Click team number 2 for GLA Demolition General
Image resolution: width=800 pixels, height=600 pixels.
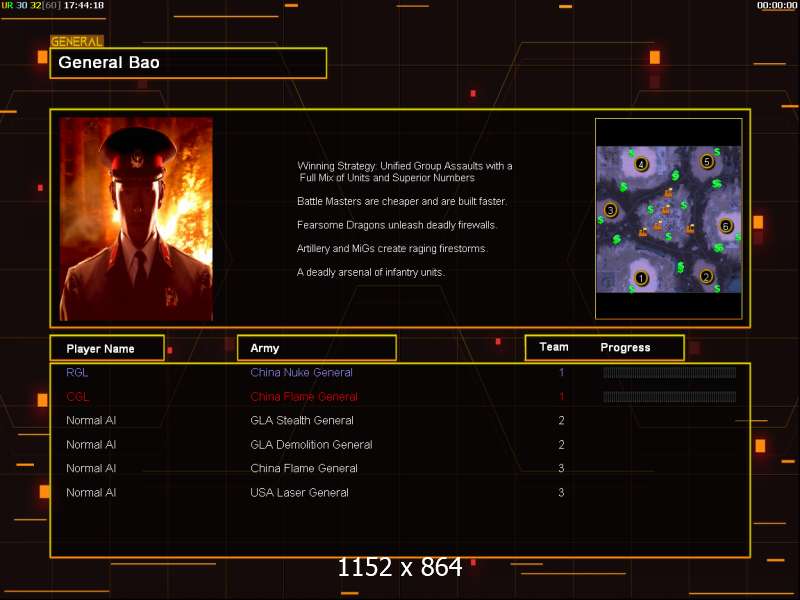click(561, 444)
